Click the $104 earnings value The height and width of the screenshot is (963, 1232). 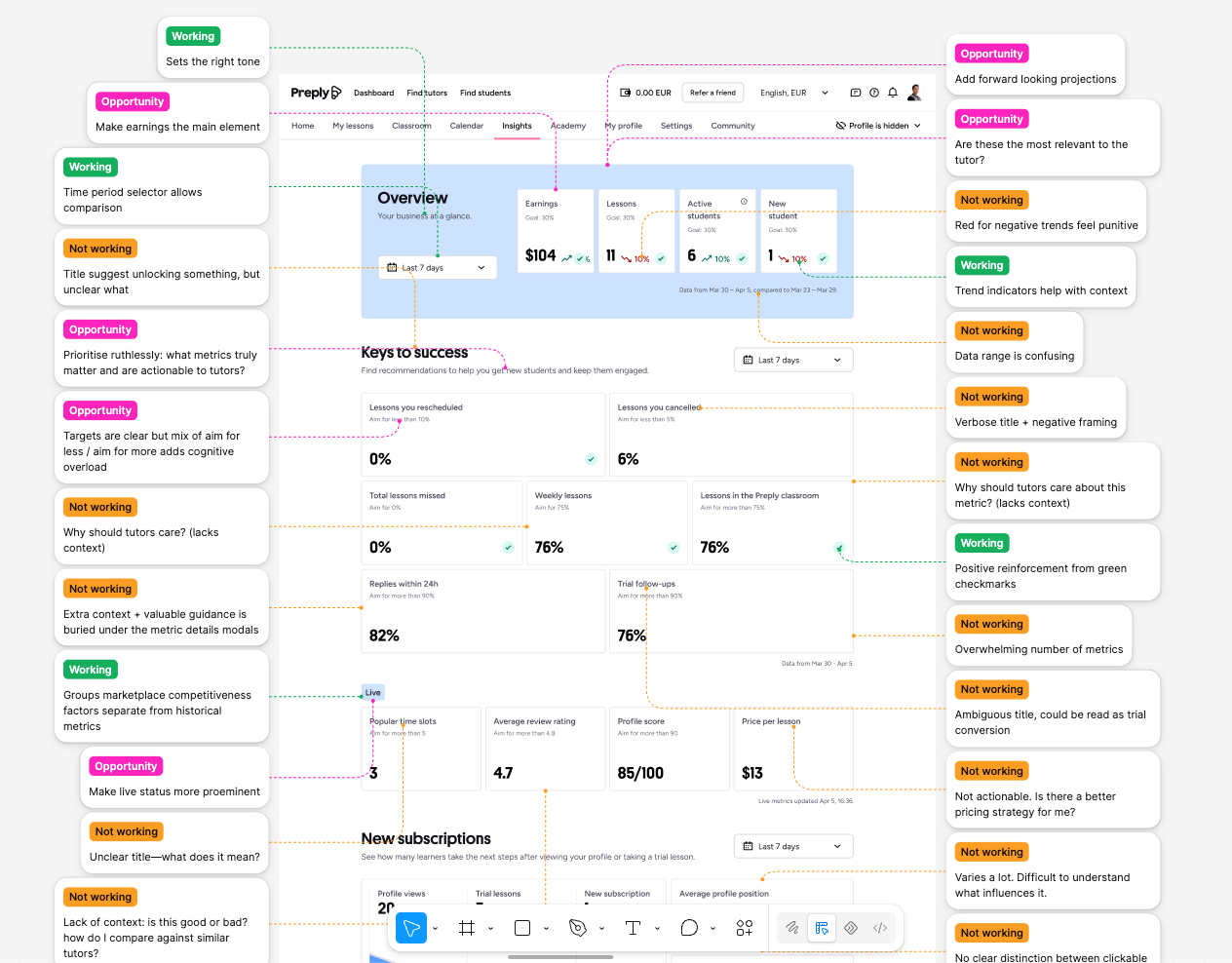(540, 255)
